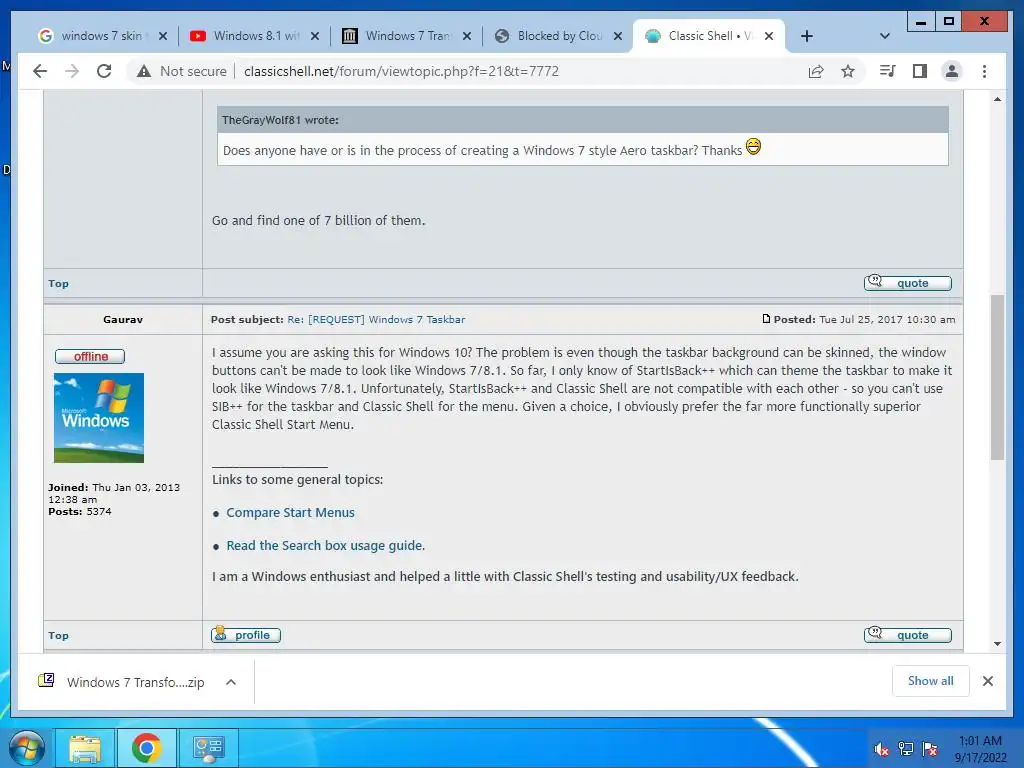The image size is (1024, 768).
Task: Open the Not secure site info warning
Action: tap(182, 71)
